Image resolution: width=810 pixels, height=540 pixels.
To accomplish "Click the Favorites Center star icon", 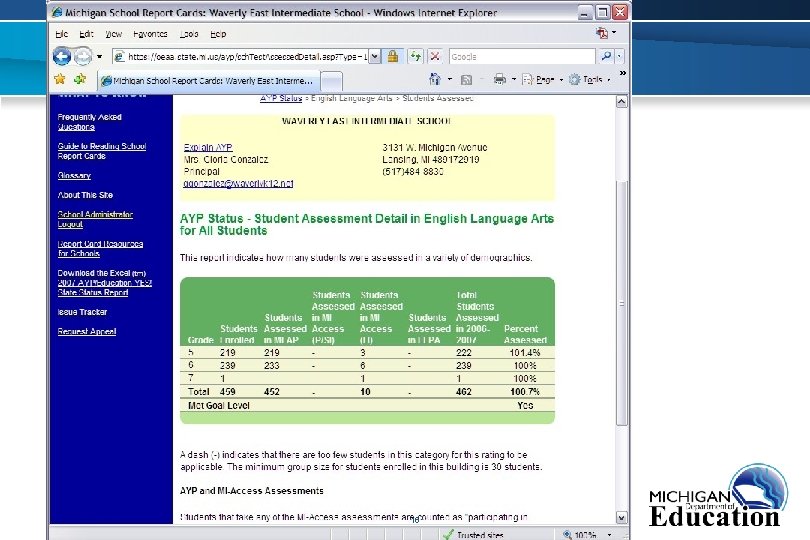I will coord(60,79).
